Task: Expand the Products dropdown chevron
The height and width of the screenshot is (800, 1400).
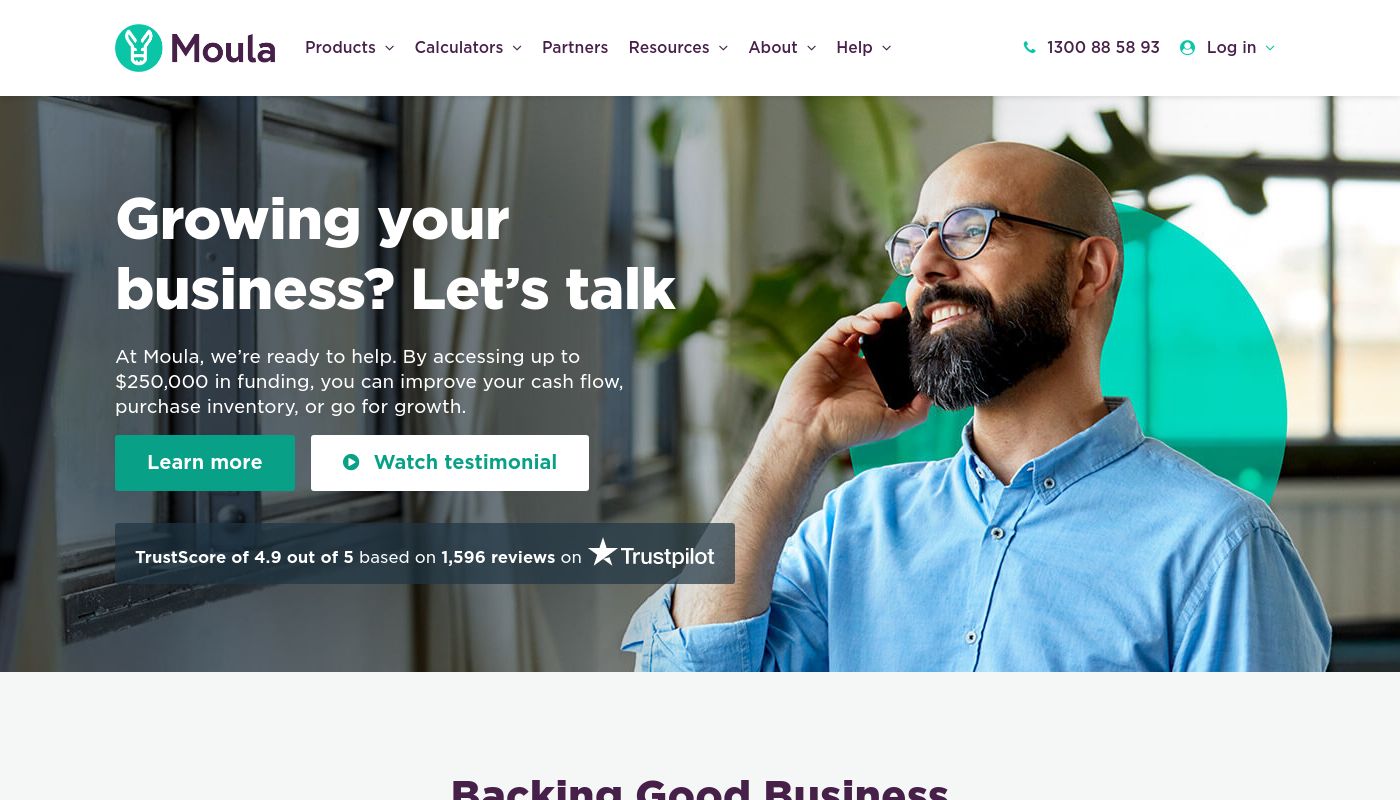Action: pyautogui.click(x=389, y=48)
